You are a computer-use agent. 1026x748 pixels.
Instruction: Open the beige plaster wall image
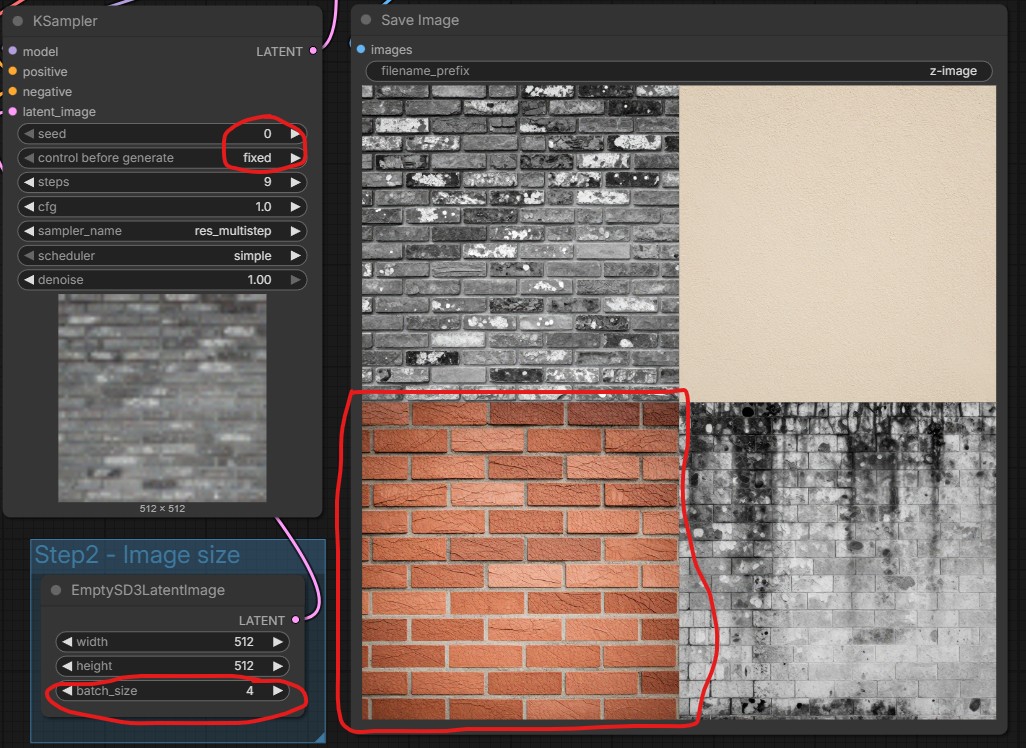(x=838, y=243)
